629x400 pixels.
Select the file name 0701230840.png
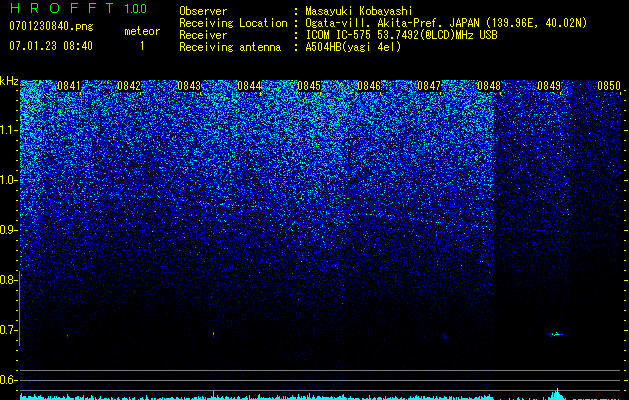[x=51, y=26]
